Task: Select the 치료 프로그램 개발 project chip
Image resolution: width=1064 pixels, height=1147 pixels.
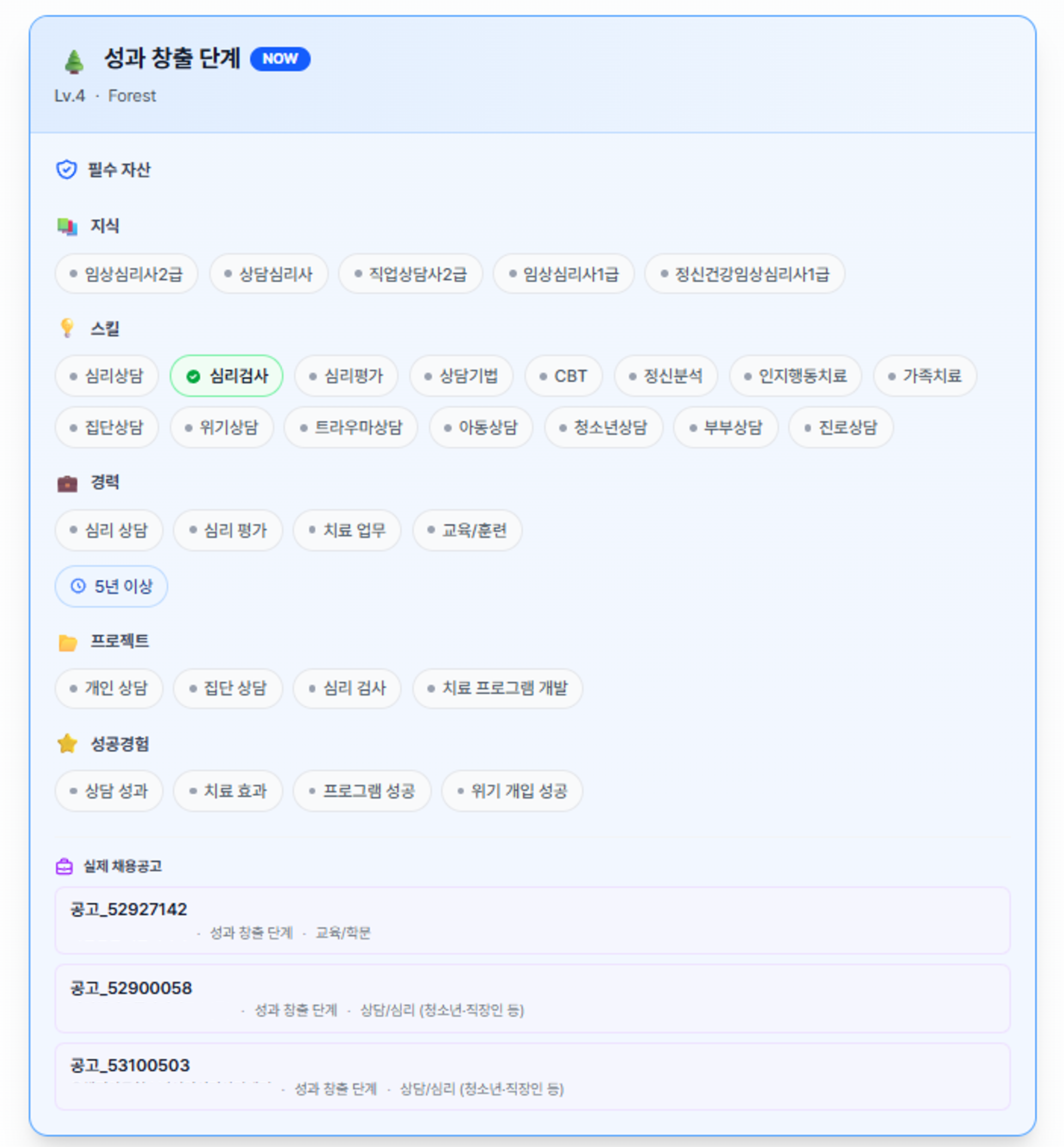Action: point(497,689)
